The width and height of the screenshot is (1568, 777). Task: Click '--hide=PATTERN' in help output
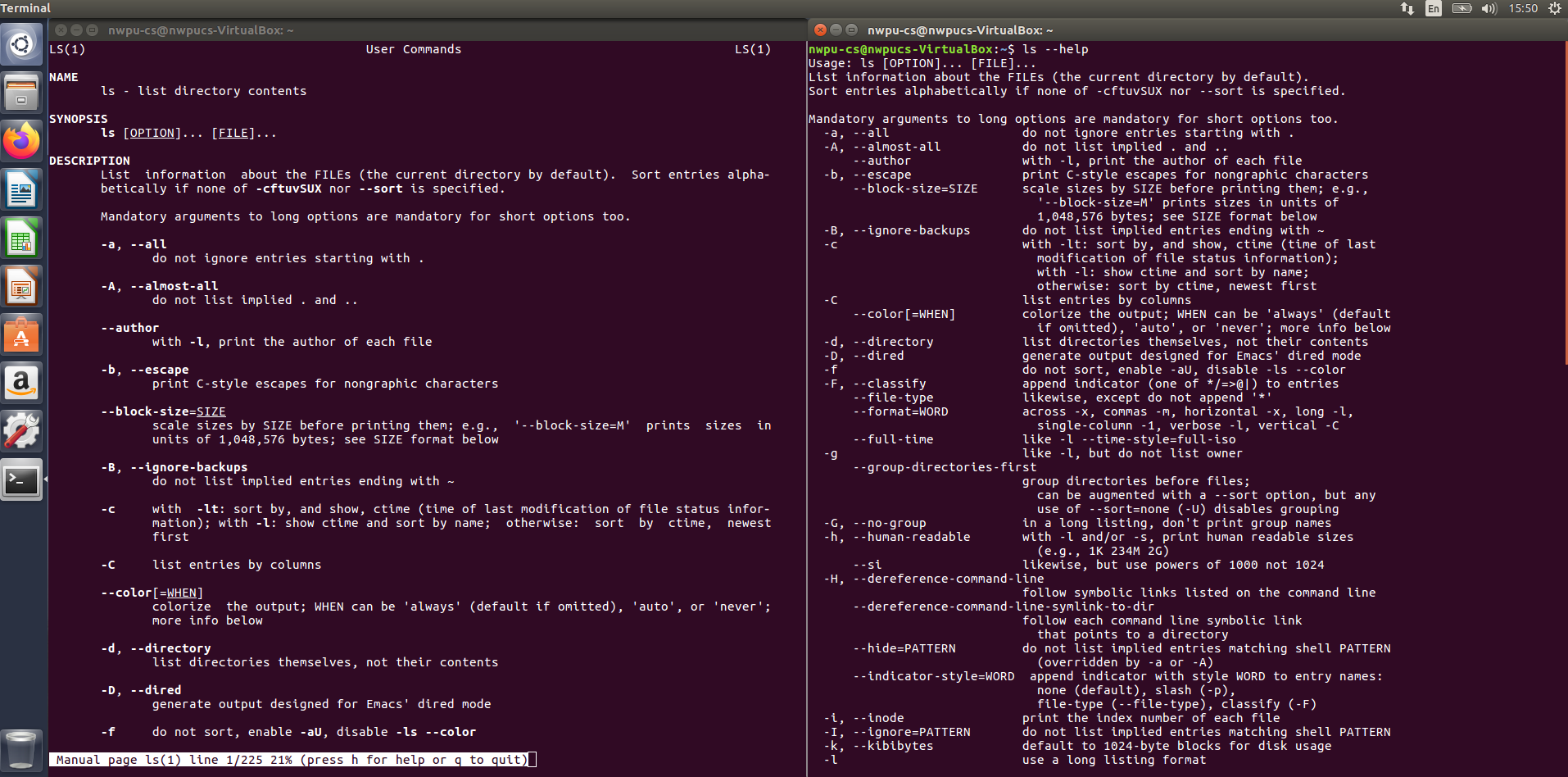click(904, 648)
